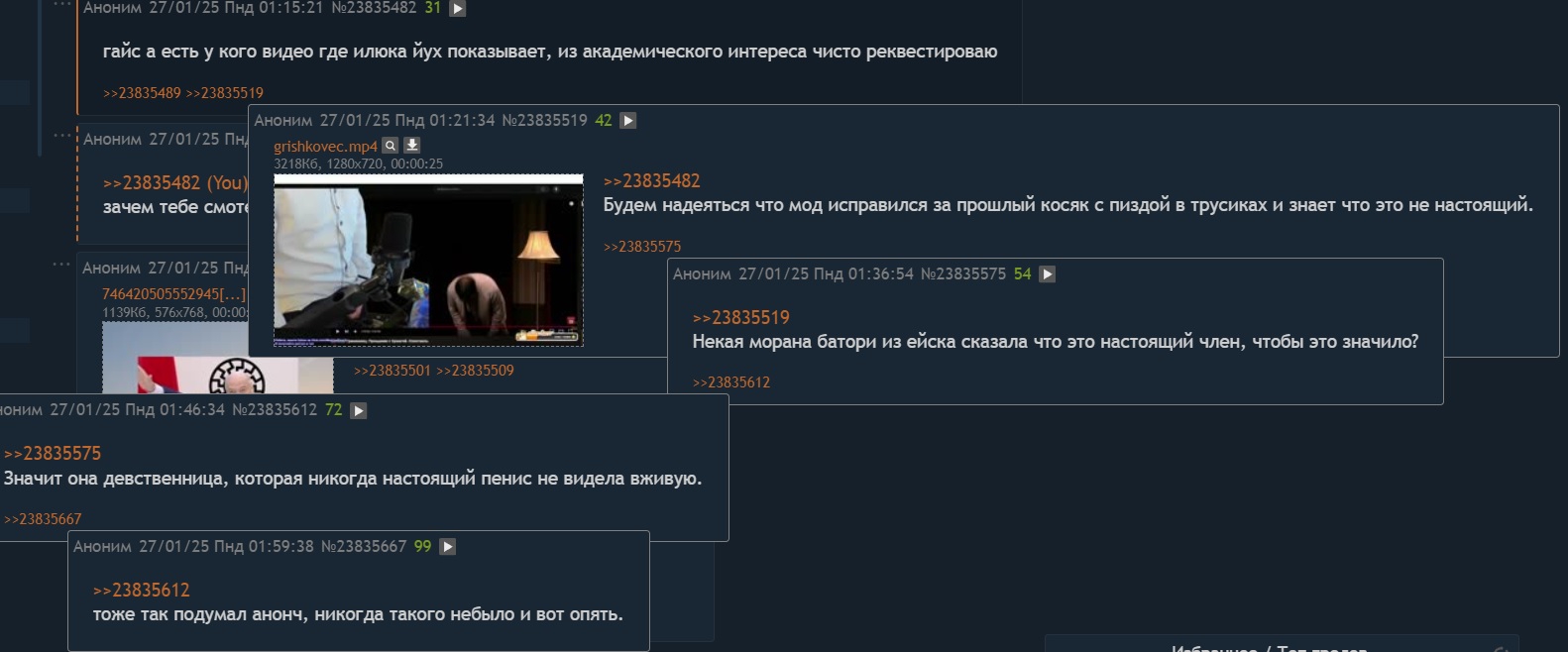Screen dimensions: 1568x652
Task: Click the arrow icon on post №23835612
Action: tap(358, 410)
